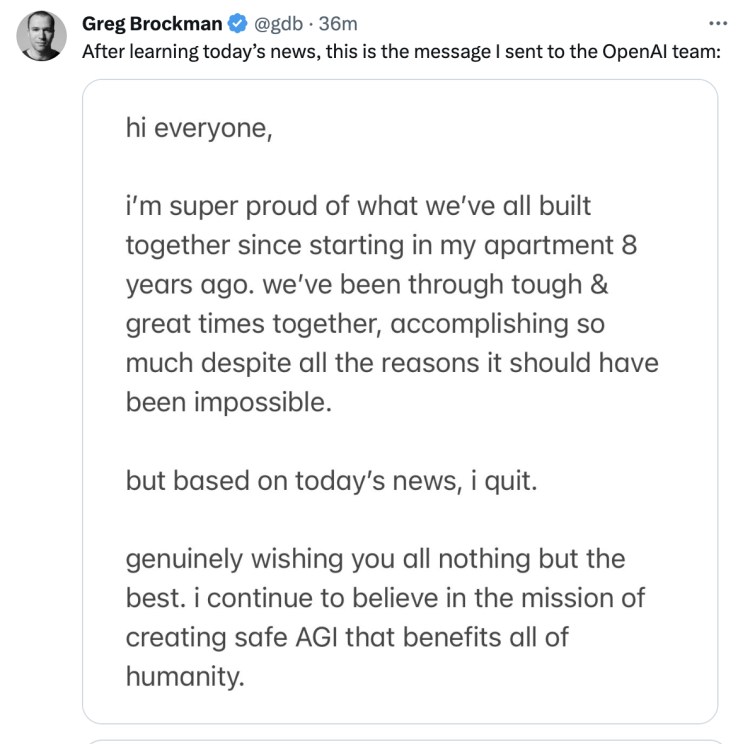
Task: Click the line "genuinely wishing you all nothing but the"
Action: tap(375, 558)
